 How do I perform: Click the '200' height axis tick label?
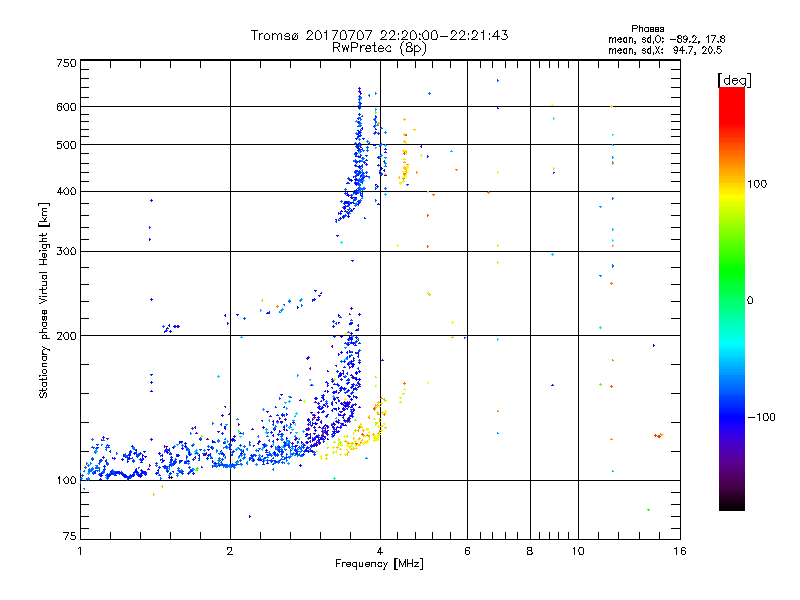tap(66, 336)
